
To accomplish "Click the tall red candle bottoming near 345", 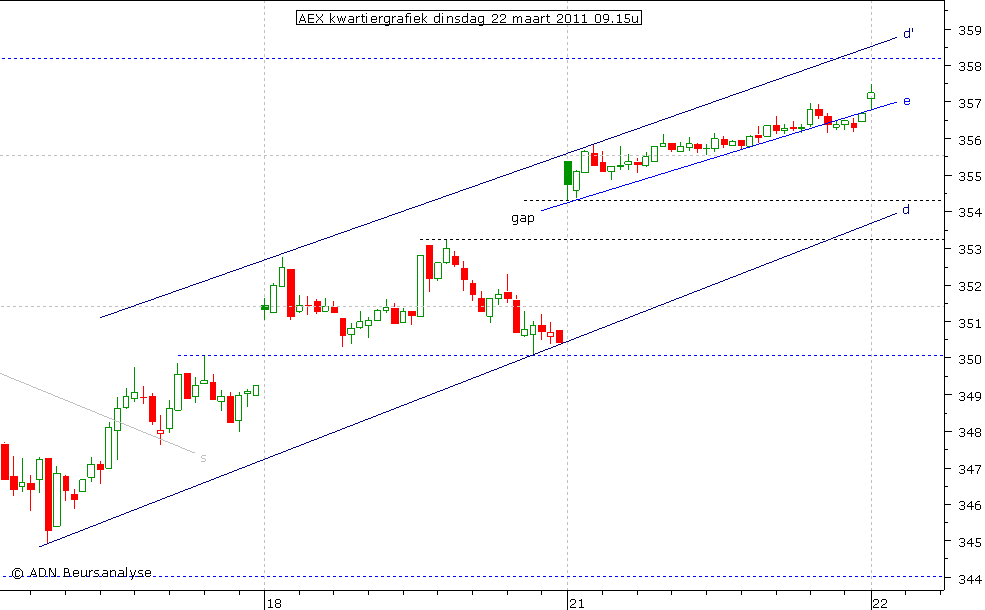I will click(48, 495).
